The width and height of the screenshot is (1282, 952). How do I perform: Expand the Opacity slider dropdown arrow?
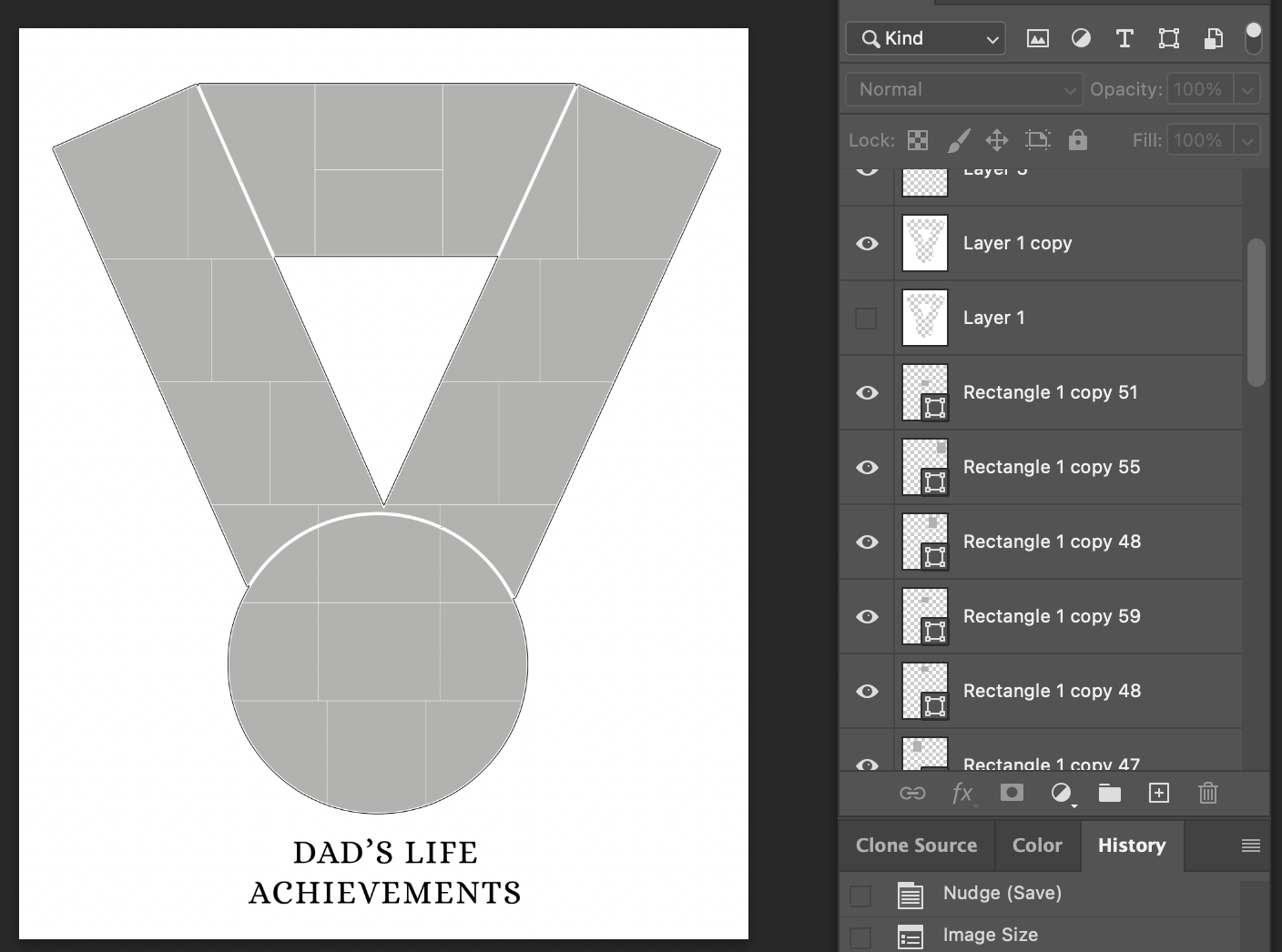[x=1246, y=89]
